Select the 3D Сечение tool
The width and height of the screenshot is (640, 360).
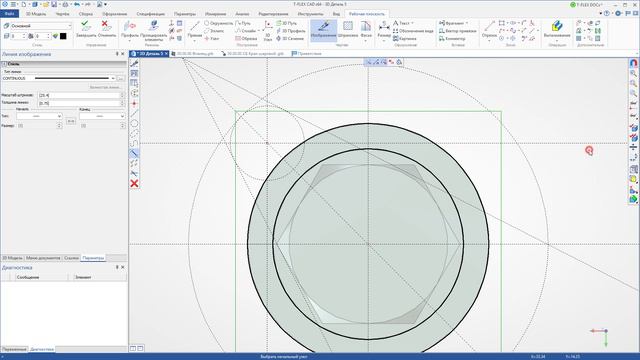(290, 38)
